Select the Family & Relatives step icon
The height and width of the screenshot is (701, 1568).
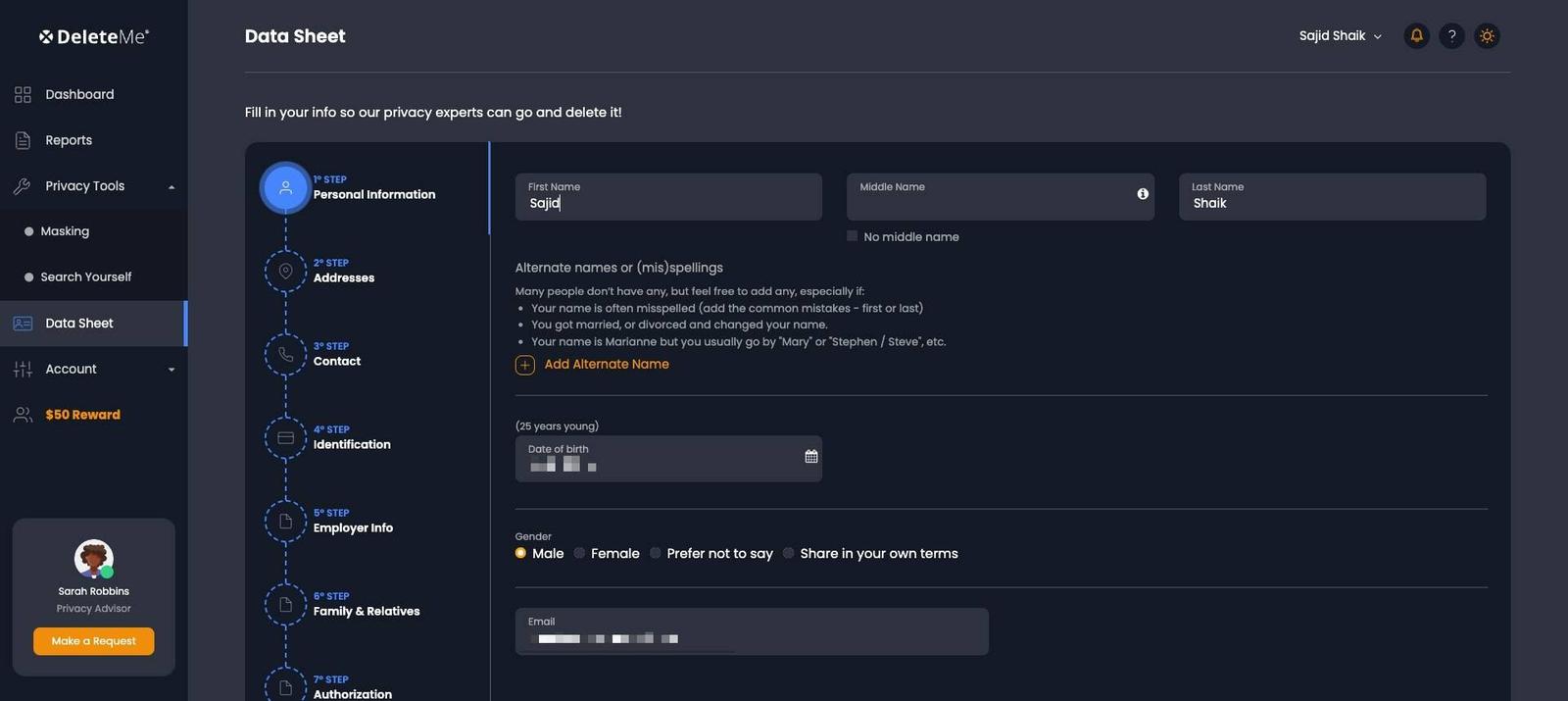[285, 604]
